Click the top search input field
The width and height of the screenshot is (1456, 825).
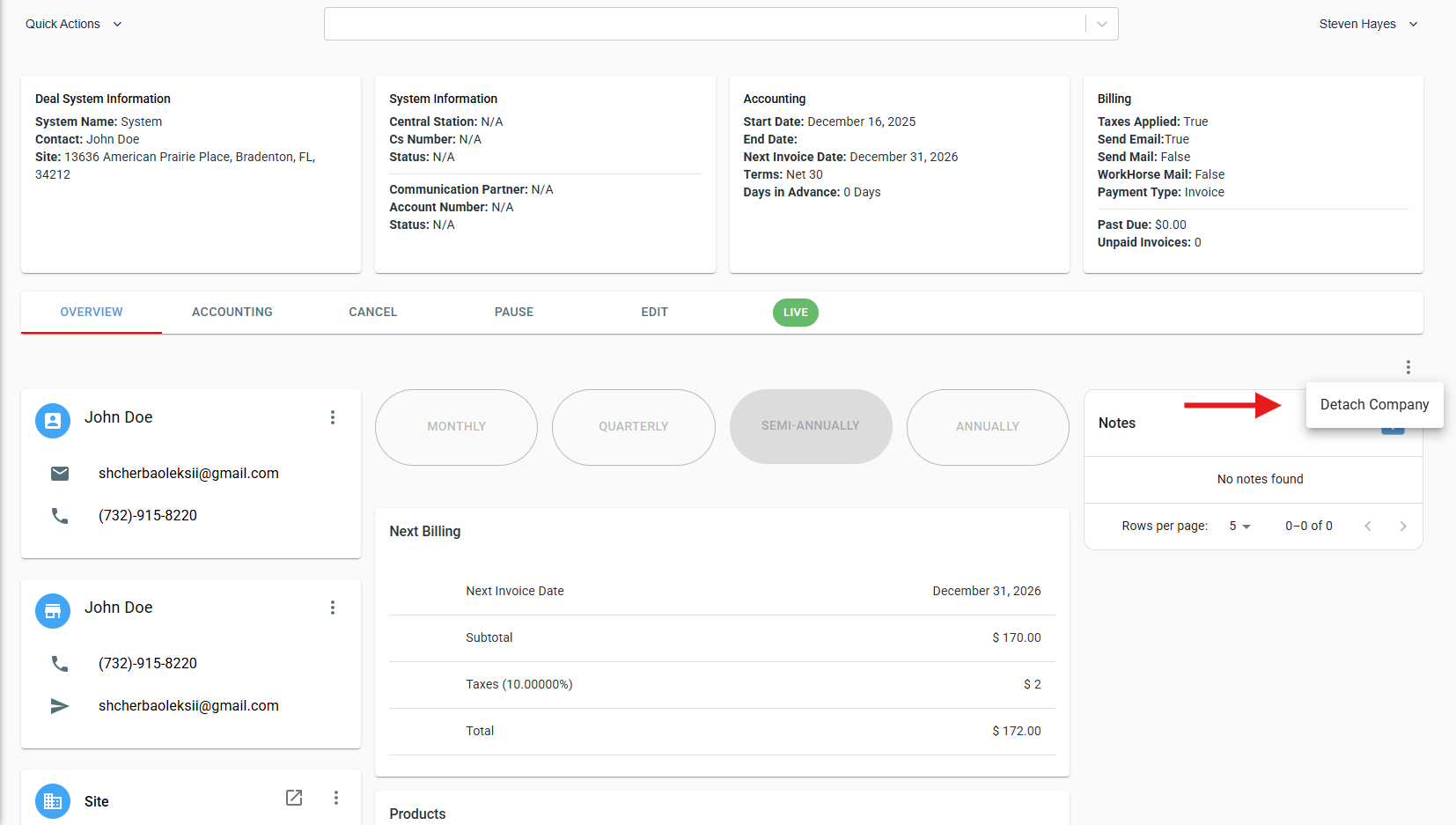pos(704,24)
